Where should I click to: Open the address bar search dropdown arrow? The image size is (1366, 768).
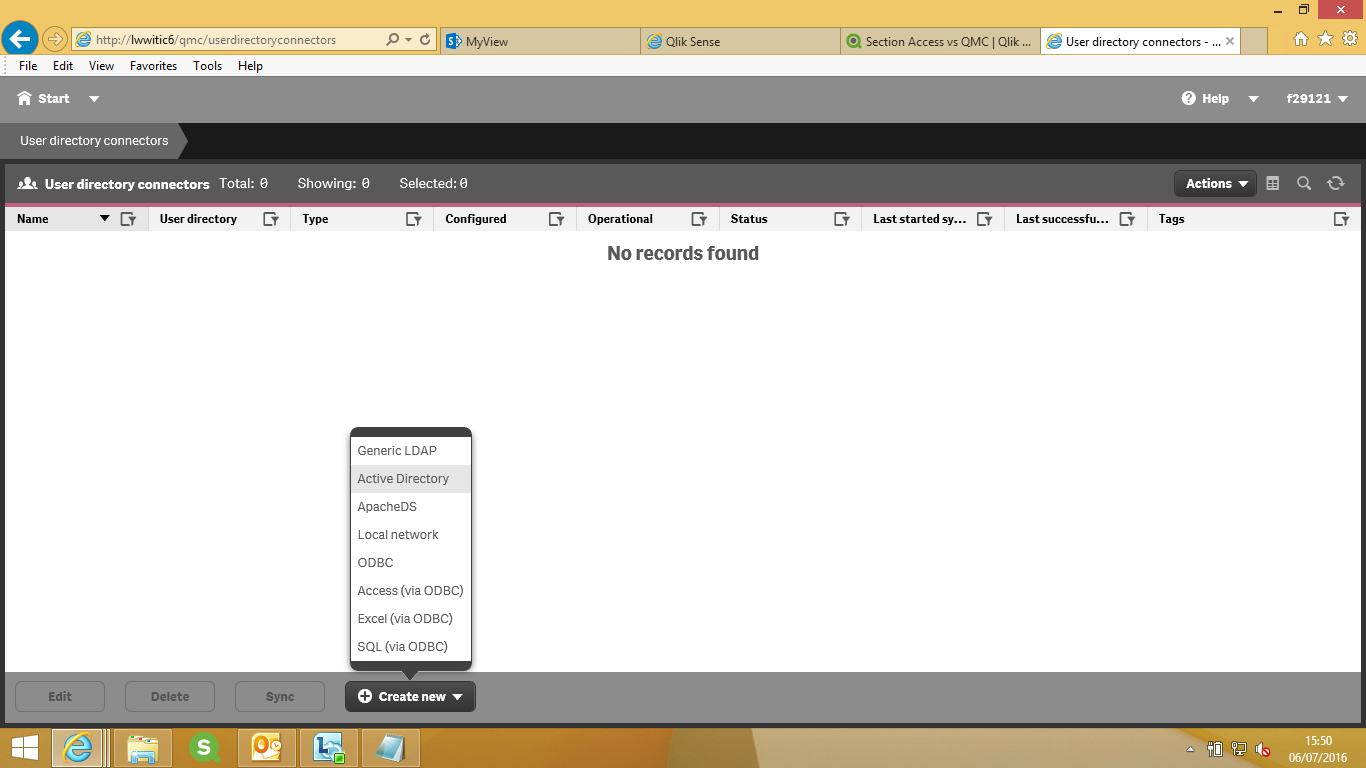tap(408, 40)
